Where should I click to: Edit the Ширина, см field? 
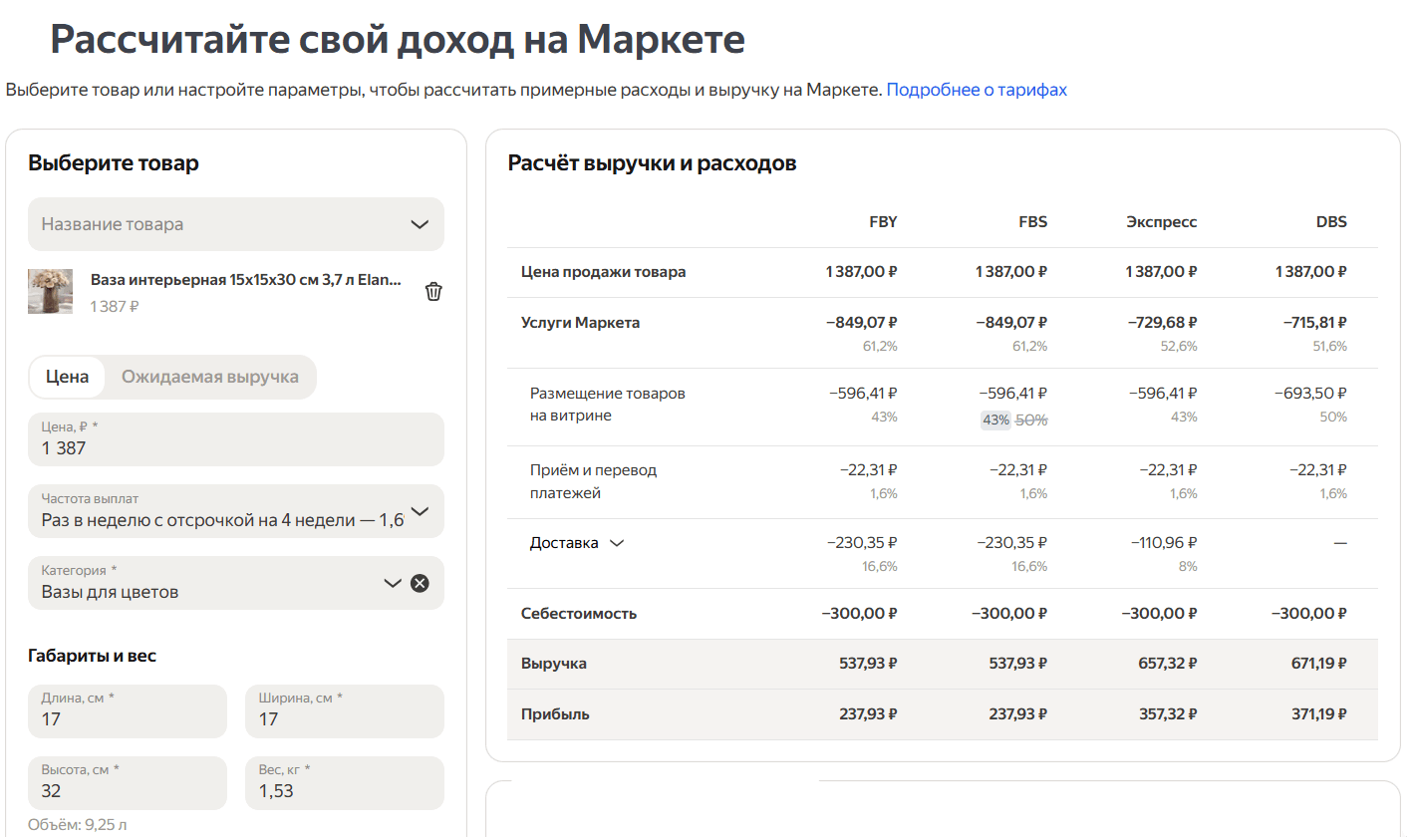tap(345, 710)
